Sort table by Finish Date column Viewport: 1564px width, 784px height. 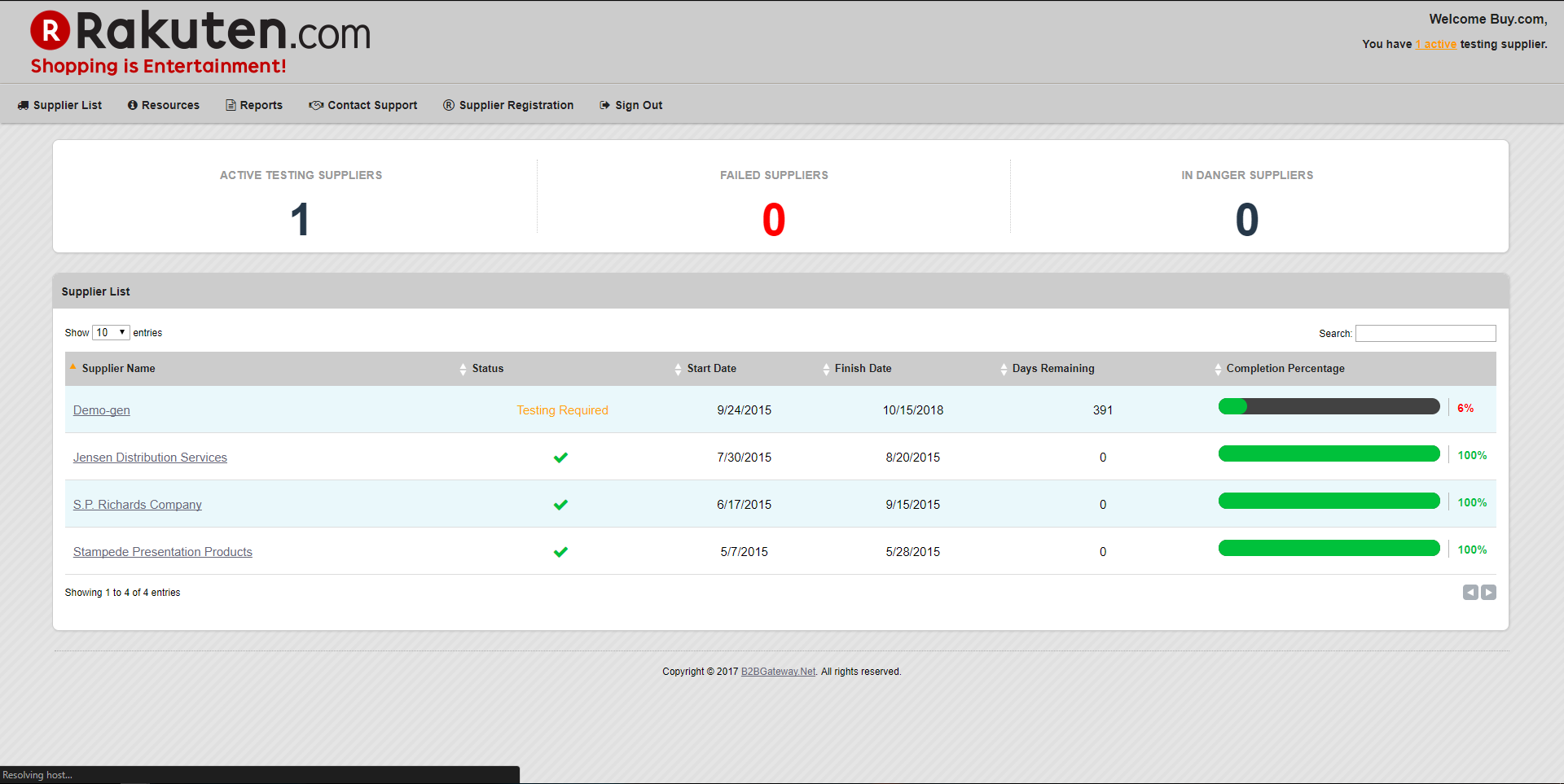coord(907,369)
